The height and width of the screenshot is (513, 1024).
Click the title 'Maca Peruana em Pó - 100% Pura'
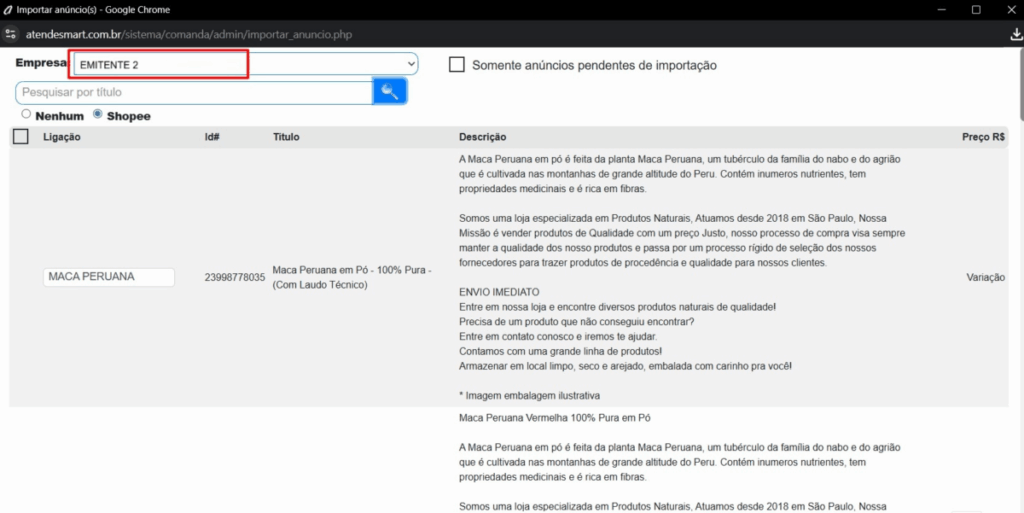[351, 277]
